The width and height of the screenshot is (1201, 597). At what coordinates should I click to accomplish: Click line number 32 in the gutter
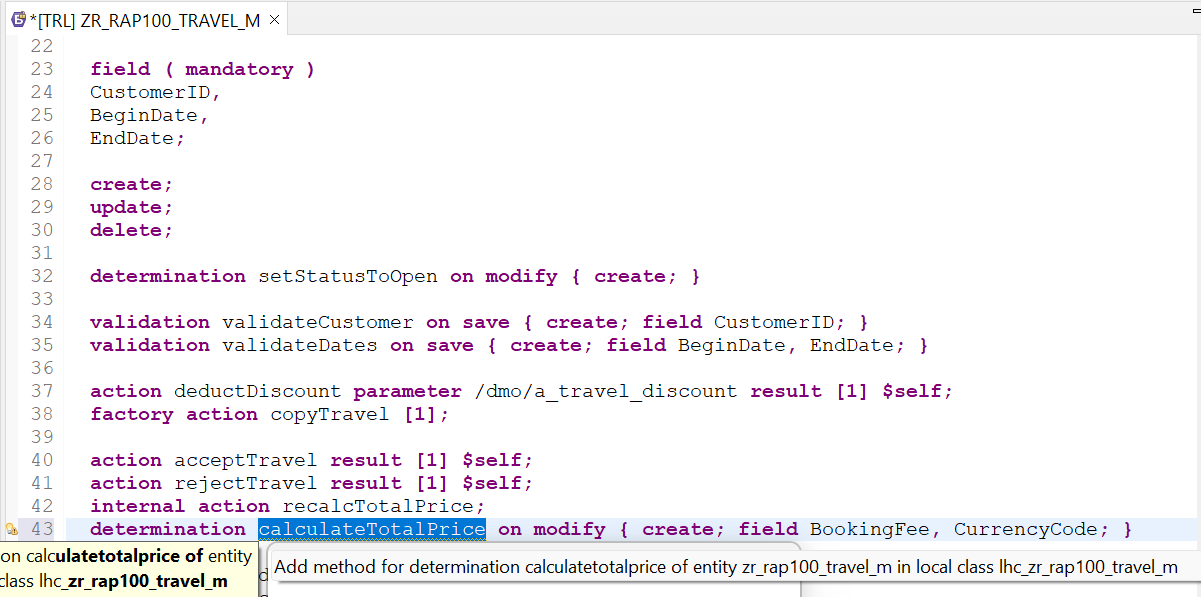coord(42,276)
